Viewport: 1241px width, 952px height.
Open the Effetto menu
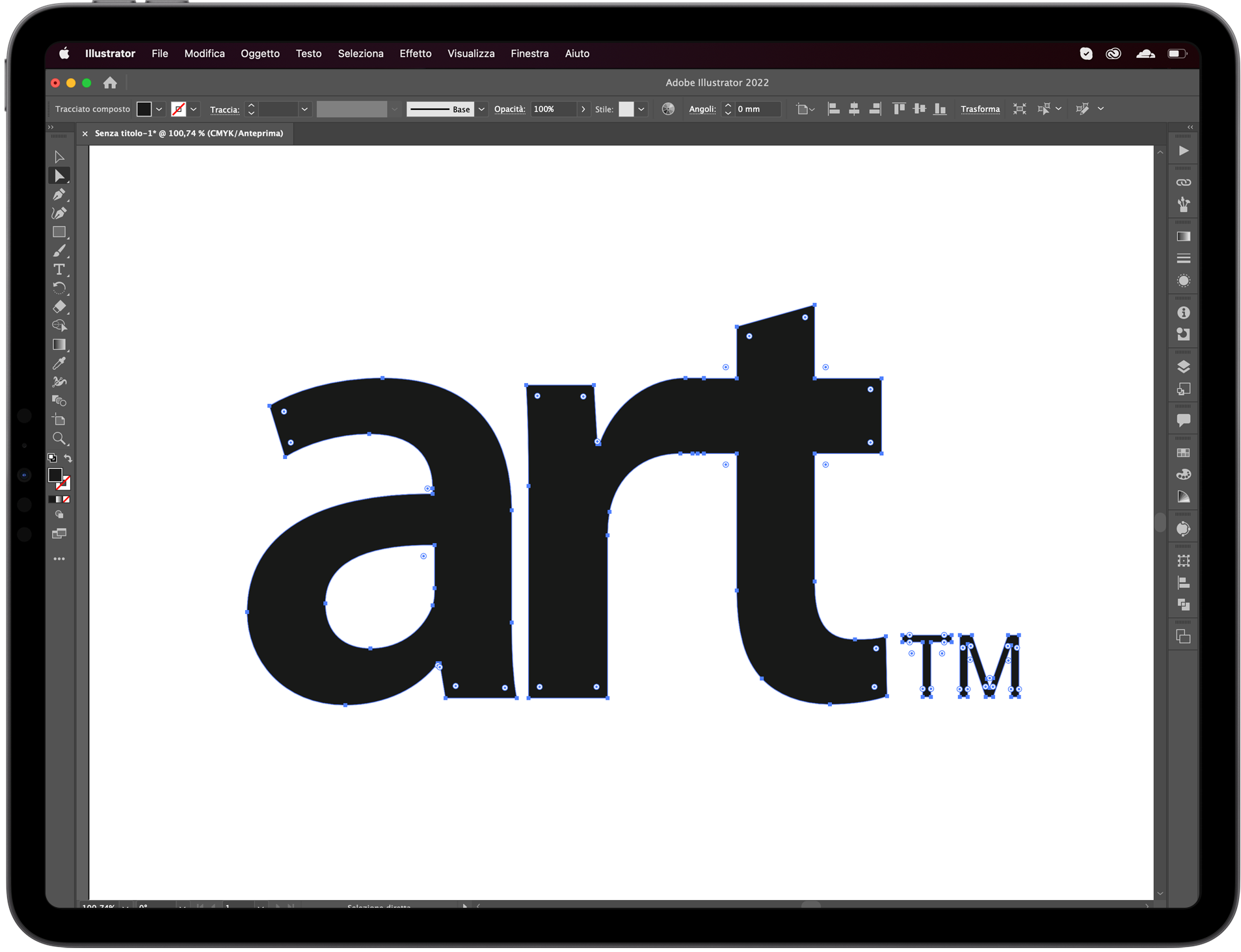[x=415, y=53]
